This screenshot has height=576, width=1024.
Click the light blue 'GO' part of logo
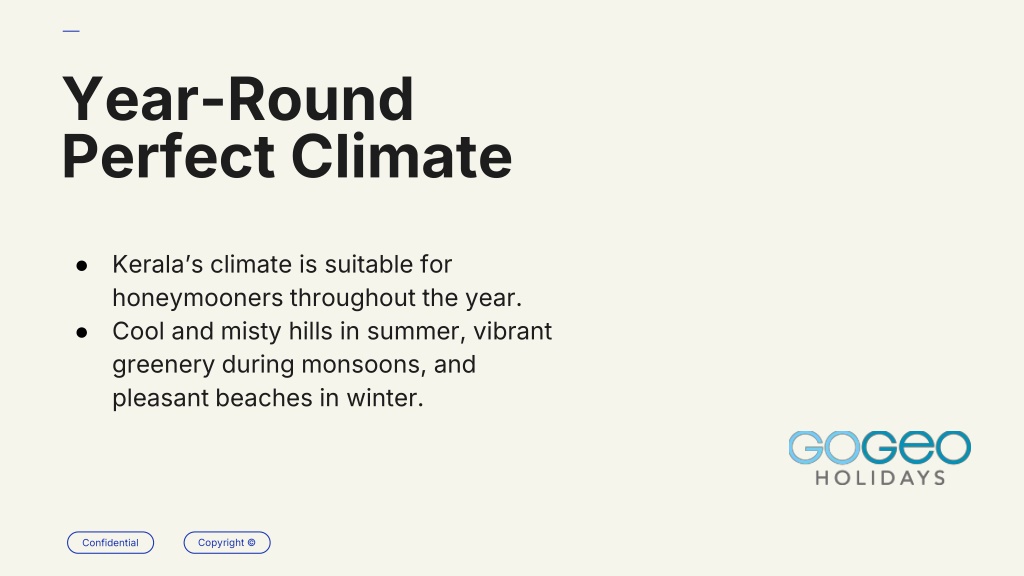coord(824,447)
